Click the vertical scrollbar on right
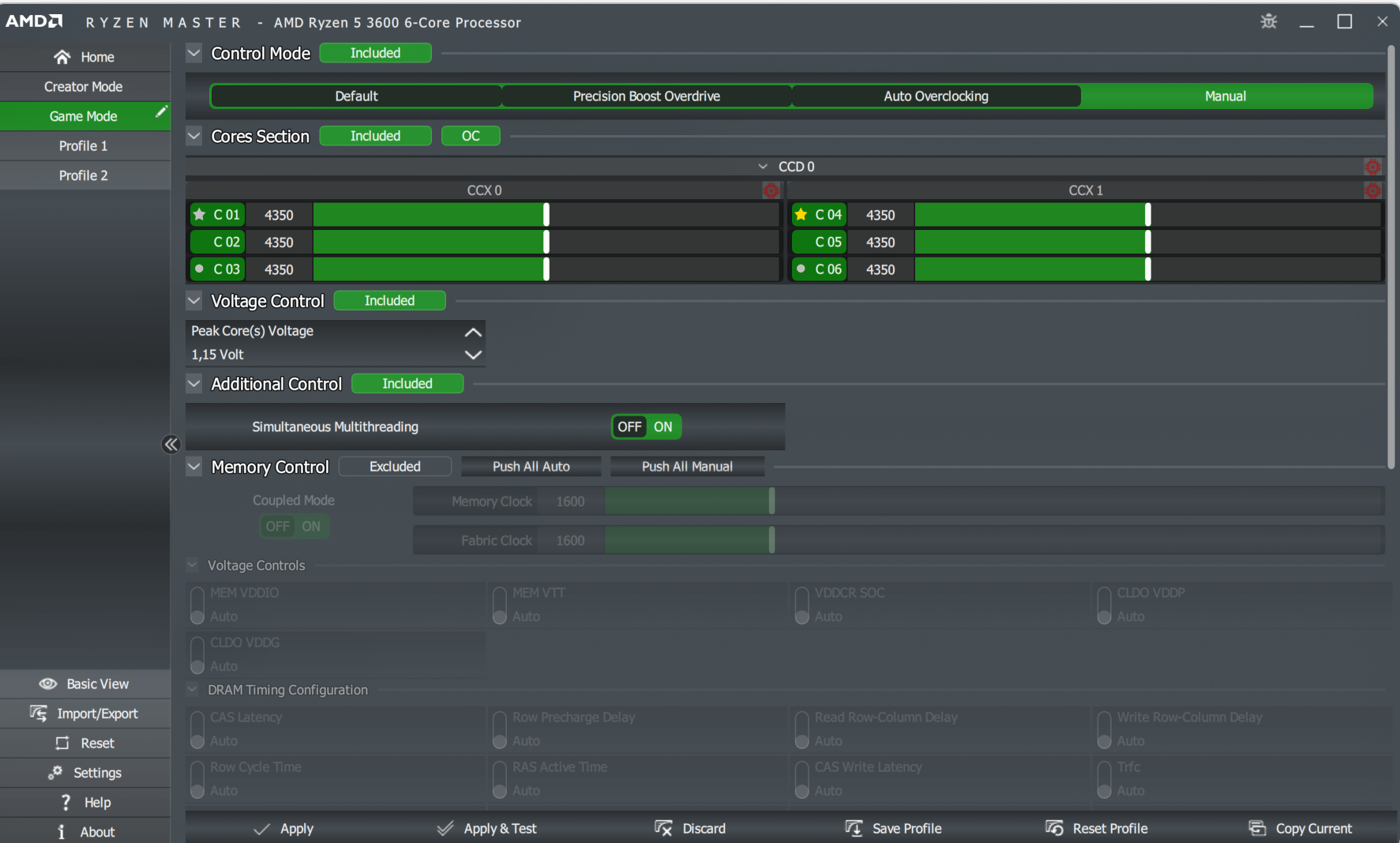This screenshot has height=843, width=1400. (1391, 257)
